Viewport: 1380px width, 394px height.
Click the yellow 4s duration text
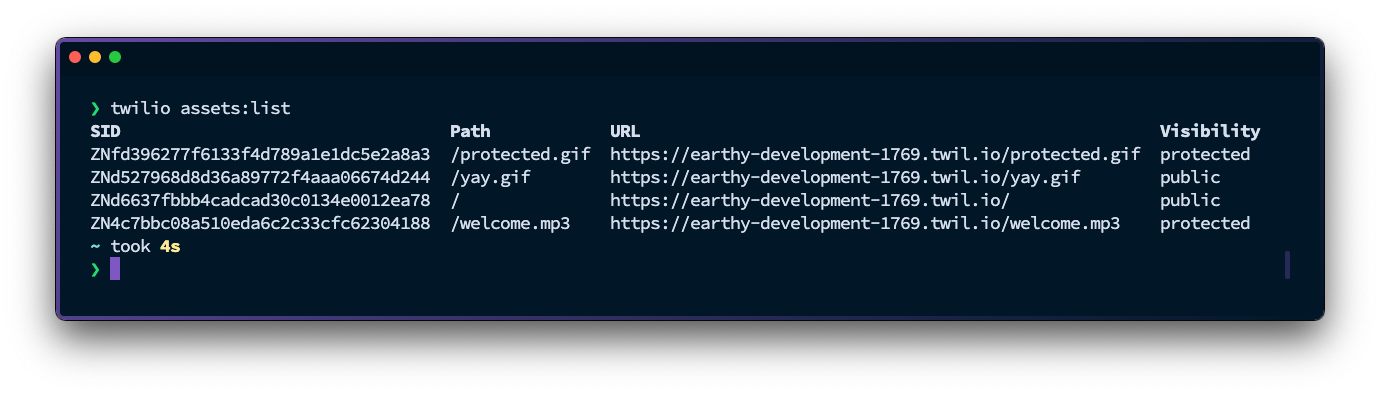pos(170,246)
